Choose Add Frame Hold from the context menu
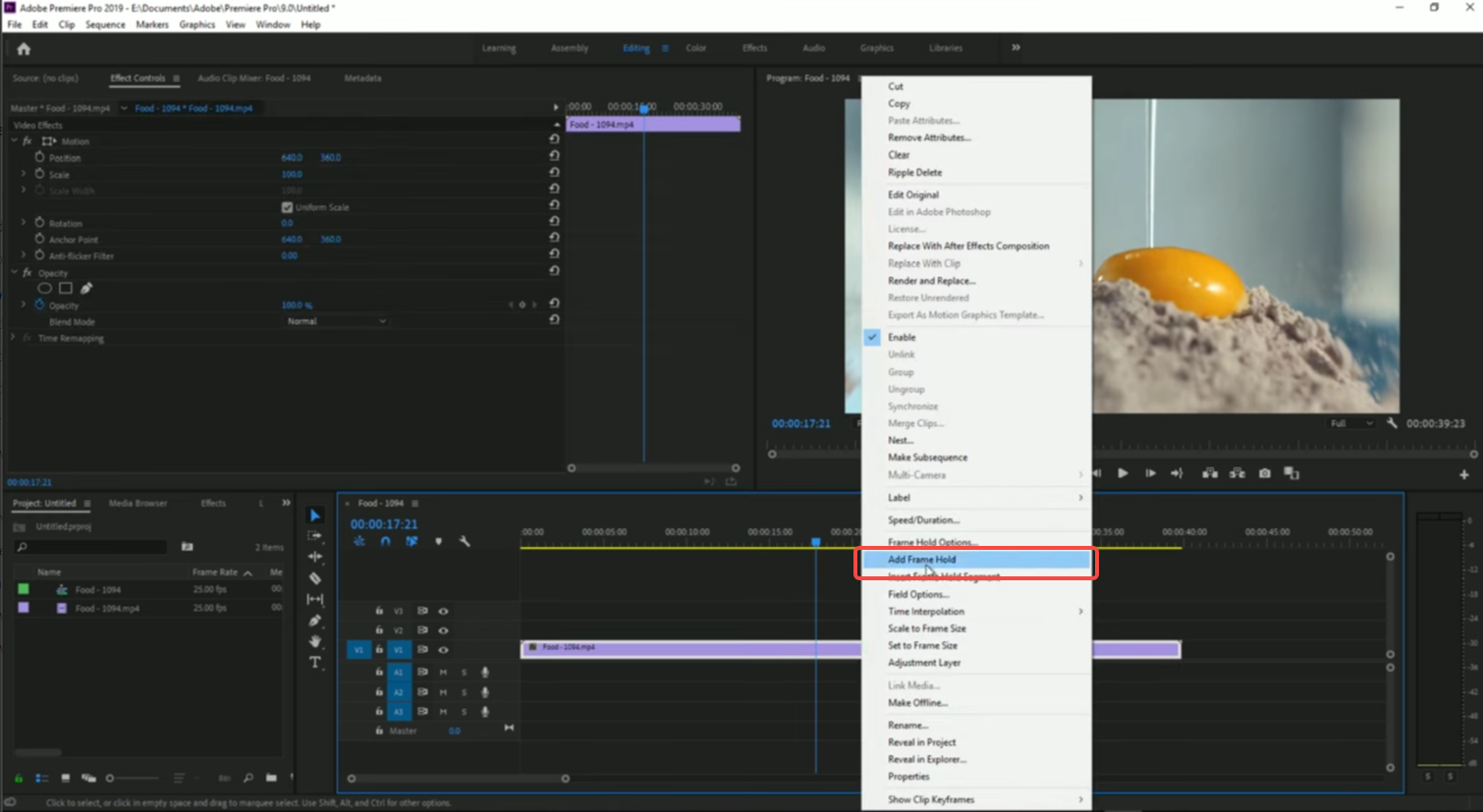 pos(923,560)
